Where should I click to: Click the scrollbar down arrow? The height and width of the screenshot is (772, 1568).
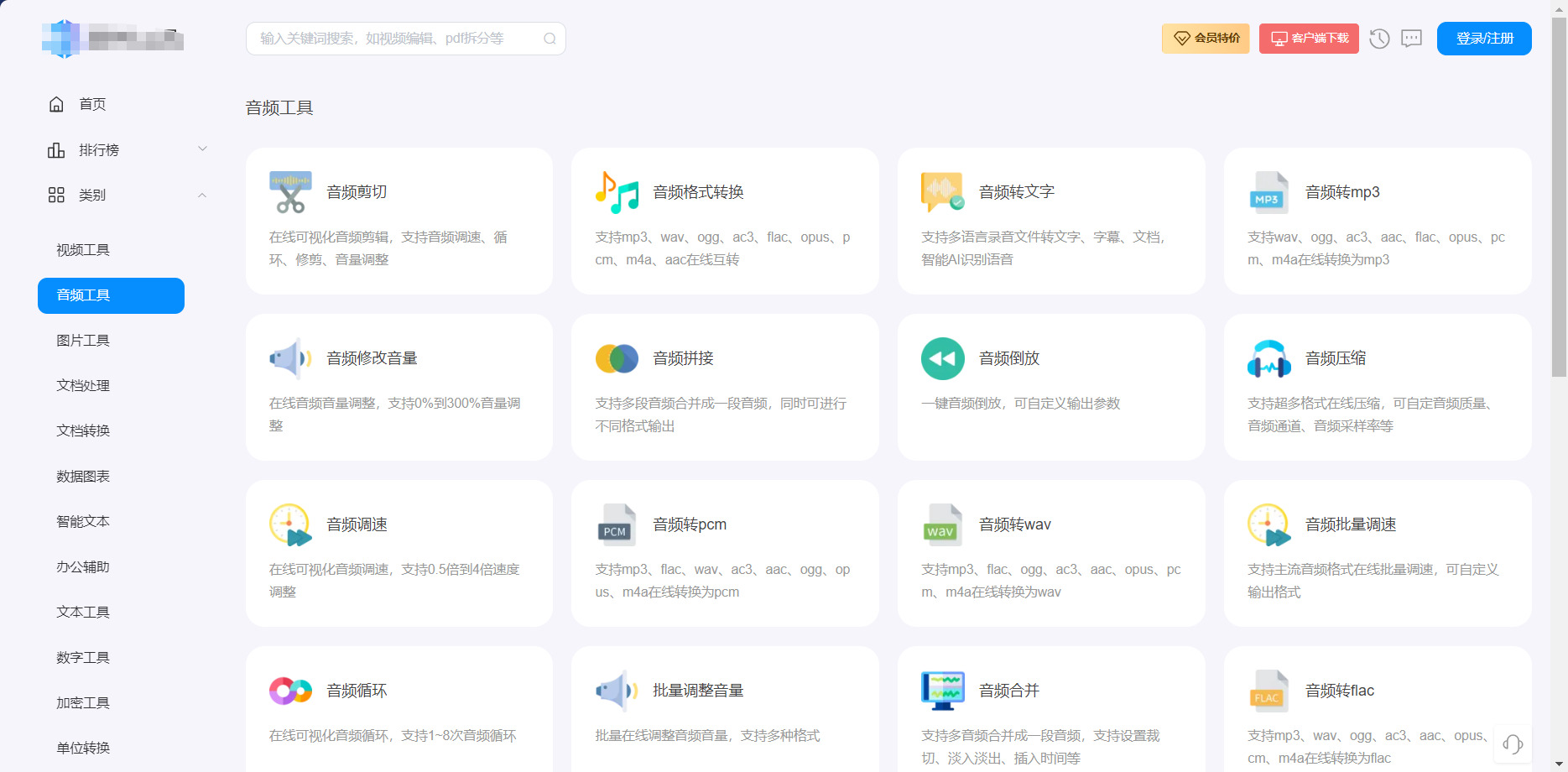pyautogui.click(x=1559, y=764)
